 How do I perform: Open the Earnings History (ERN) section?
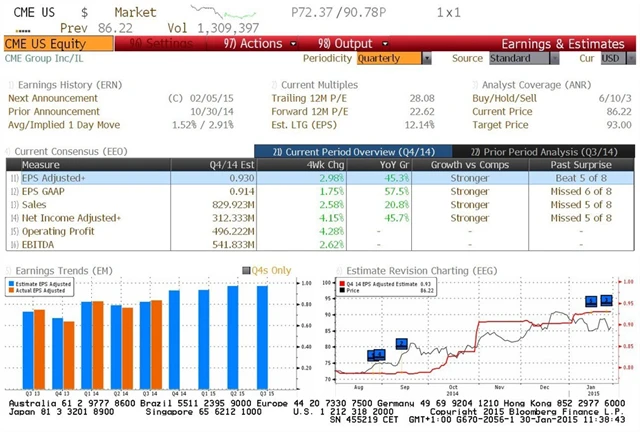58,84
